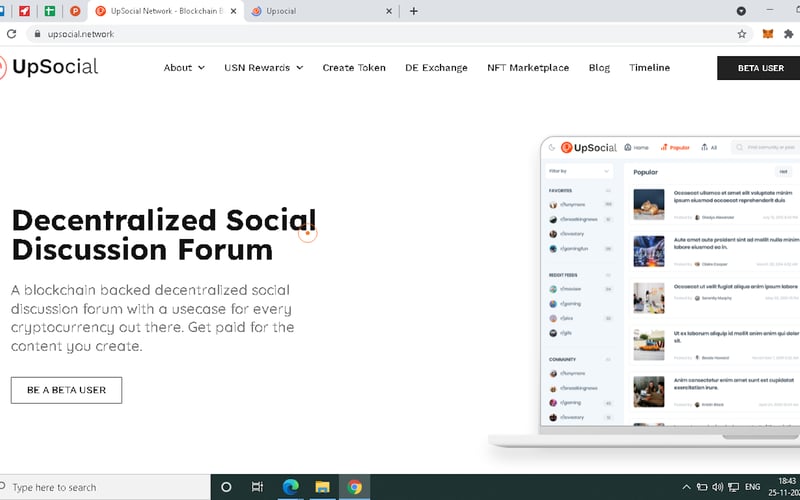The width and height of the screenshot is (800, 500).
Task: Click the padlock site info icon
Action: click(x=37, y=34)
